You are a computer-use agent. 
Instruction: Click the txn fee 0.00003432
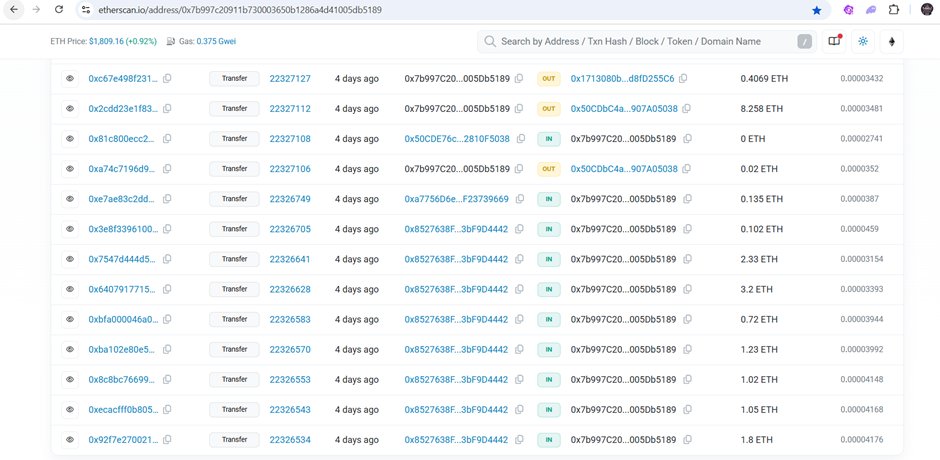(861, 79)
